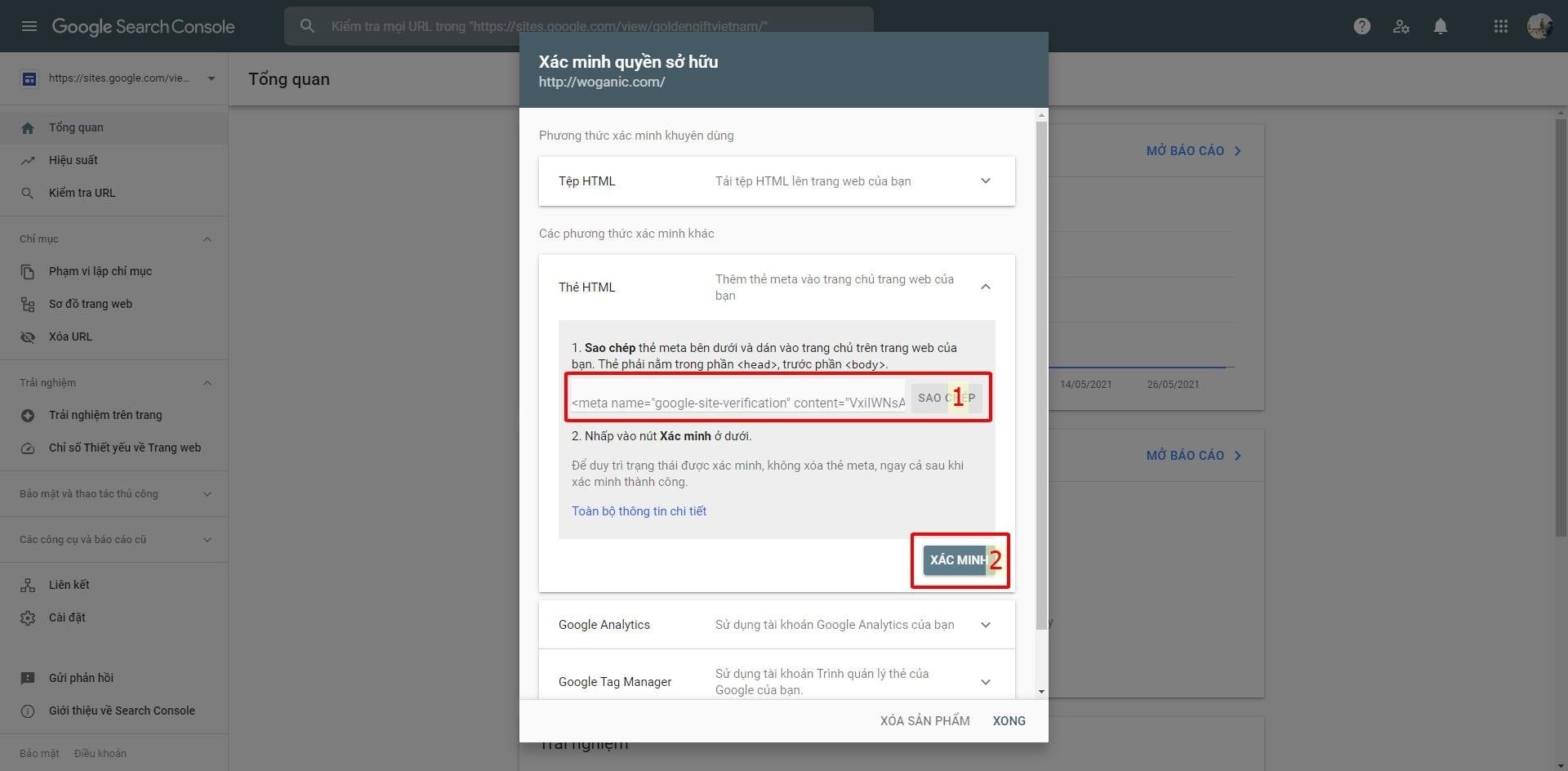Click the XÁC MINH verify button
The height and width of the screenshot is (771, 1568).
pos(955,559)
